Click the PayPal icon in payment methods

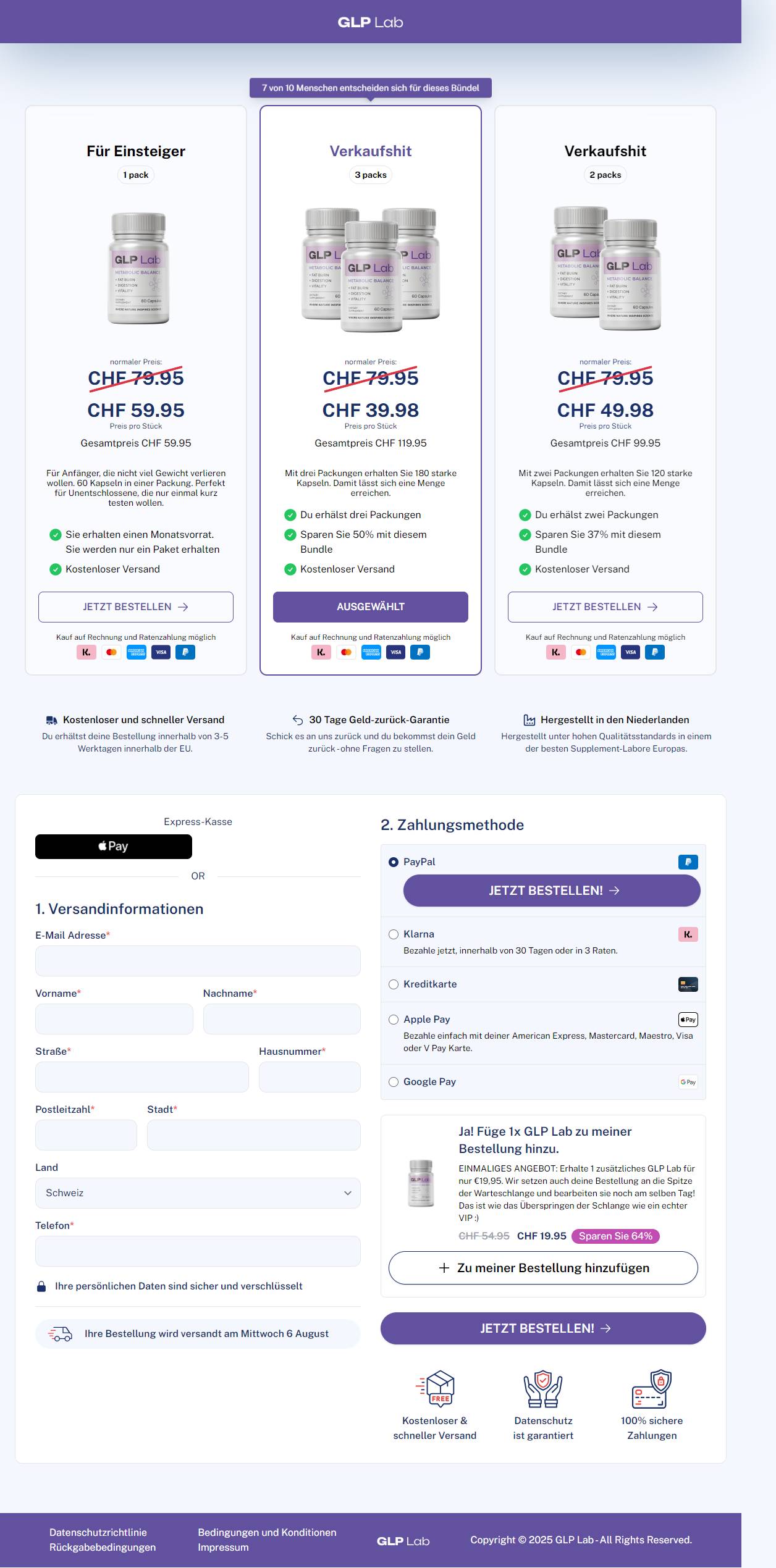click(688, 862)
